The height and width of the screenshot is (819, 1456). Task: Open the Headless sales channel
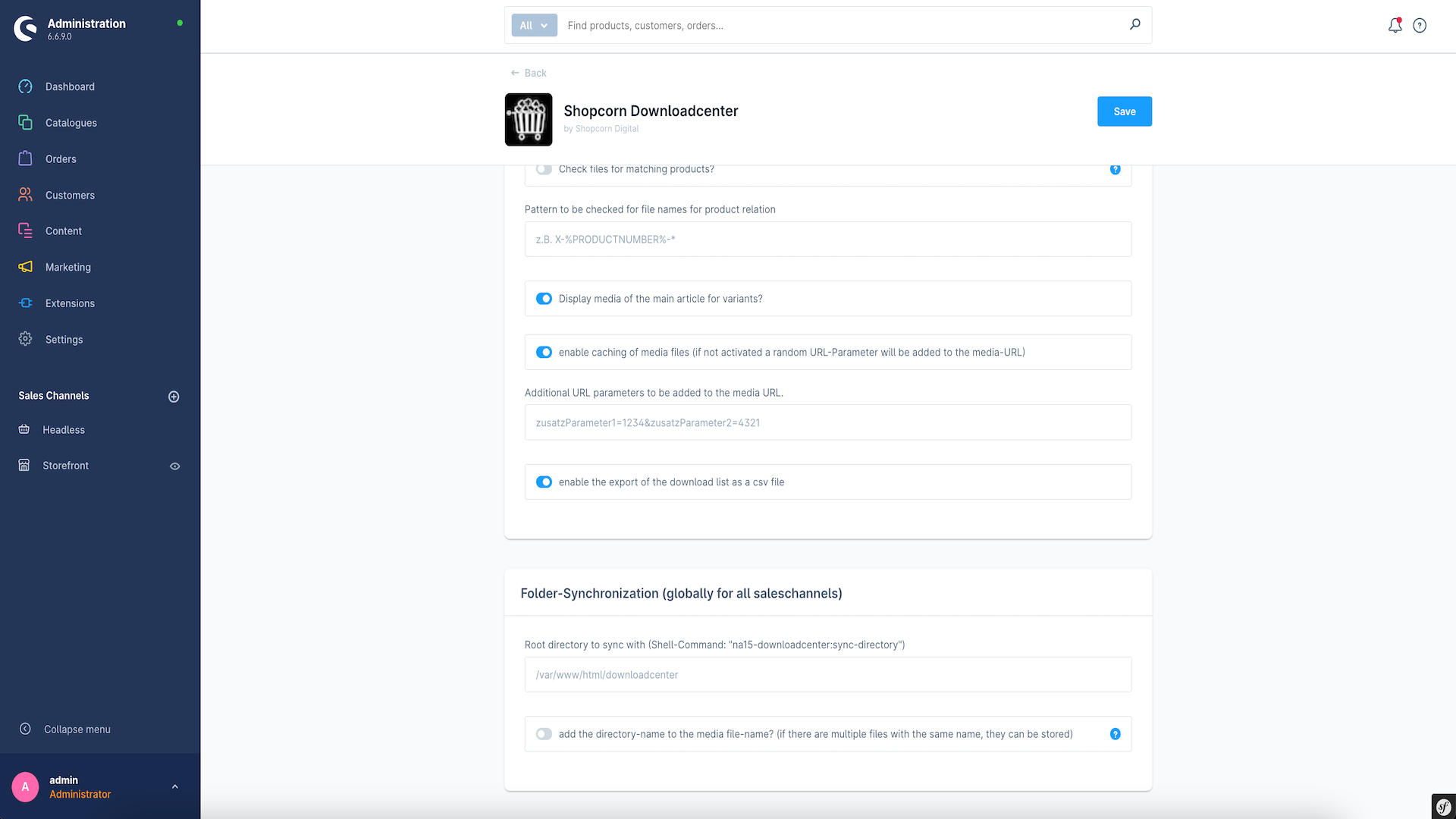[x=64, y=429]
